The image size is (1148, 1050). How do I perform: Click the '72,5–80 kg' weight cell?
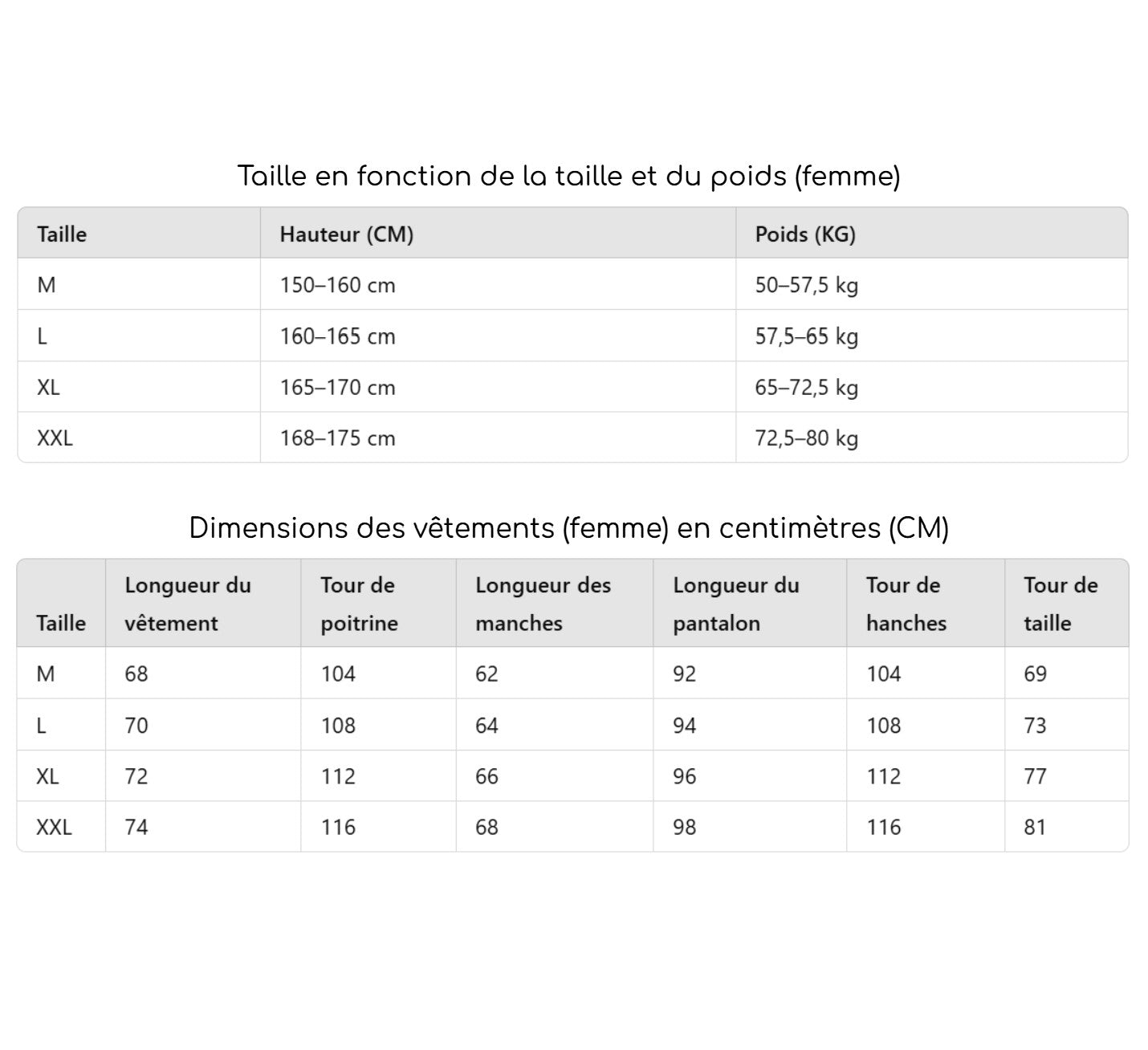806,438
